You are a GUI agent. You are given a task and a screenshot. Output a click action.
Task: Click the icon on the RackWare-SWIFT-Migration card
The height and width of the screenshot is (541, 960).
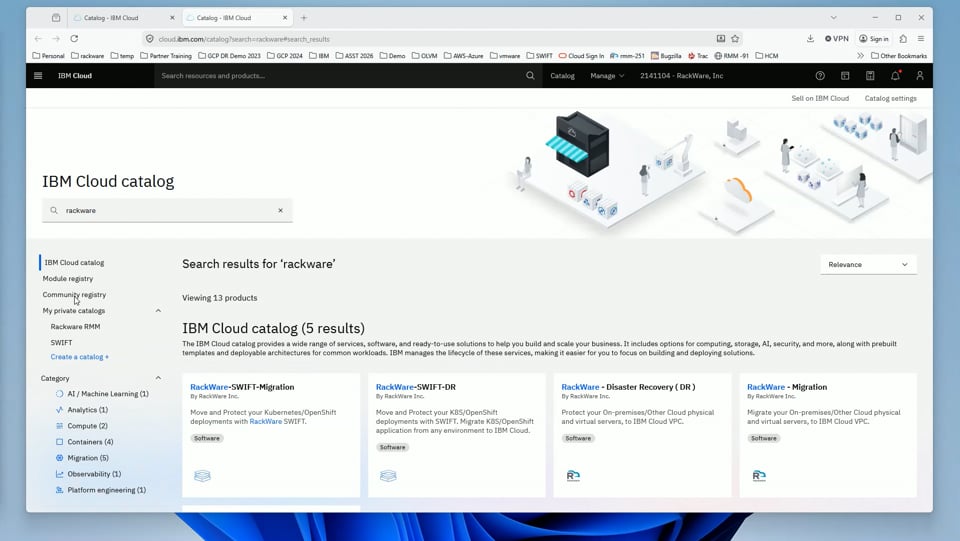(202, 476)
